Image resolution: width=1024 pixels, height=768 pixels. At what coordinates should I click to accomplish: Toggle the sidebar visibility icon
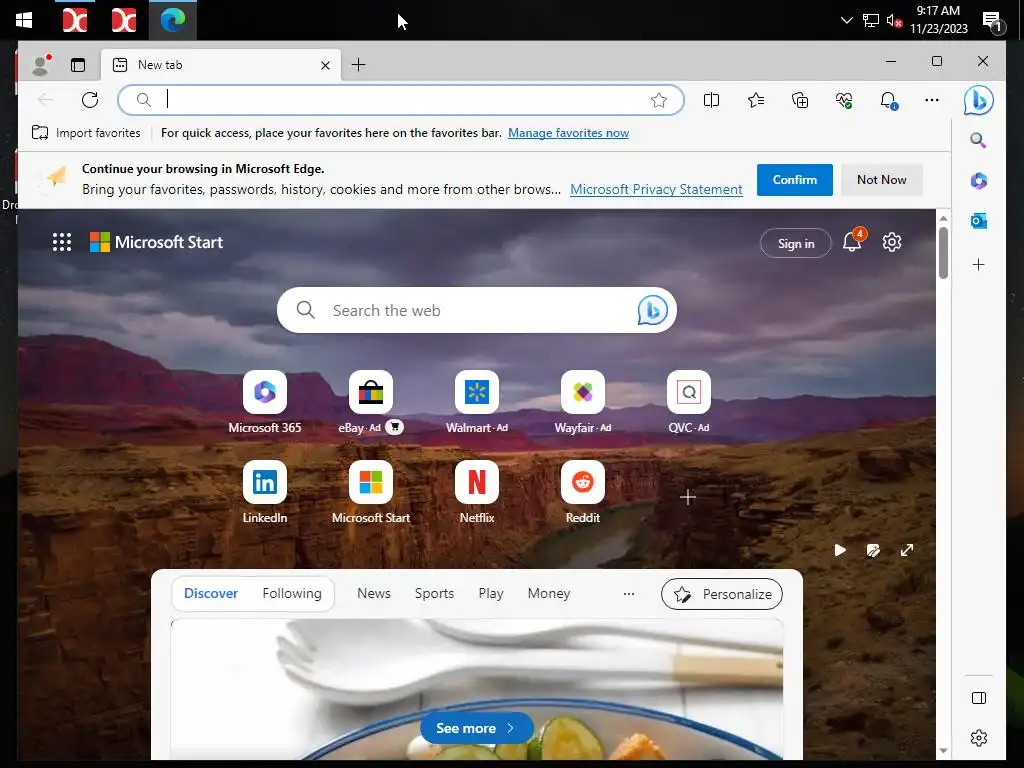978,698
